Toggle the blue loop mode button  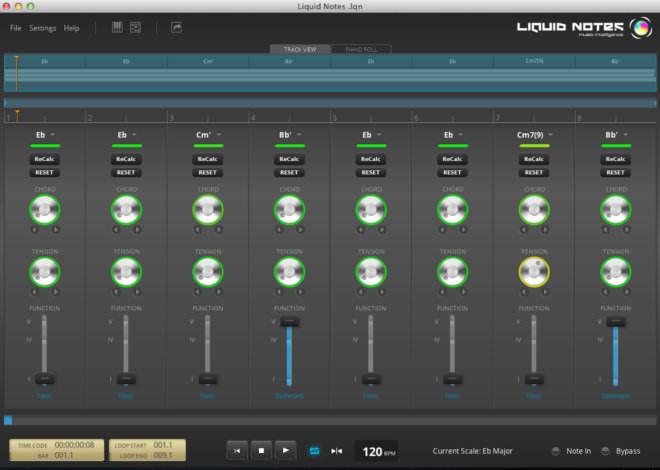pos(314,451)
